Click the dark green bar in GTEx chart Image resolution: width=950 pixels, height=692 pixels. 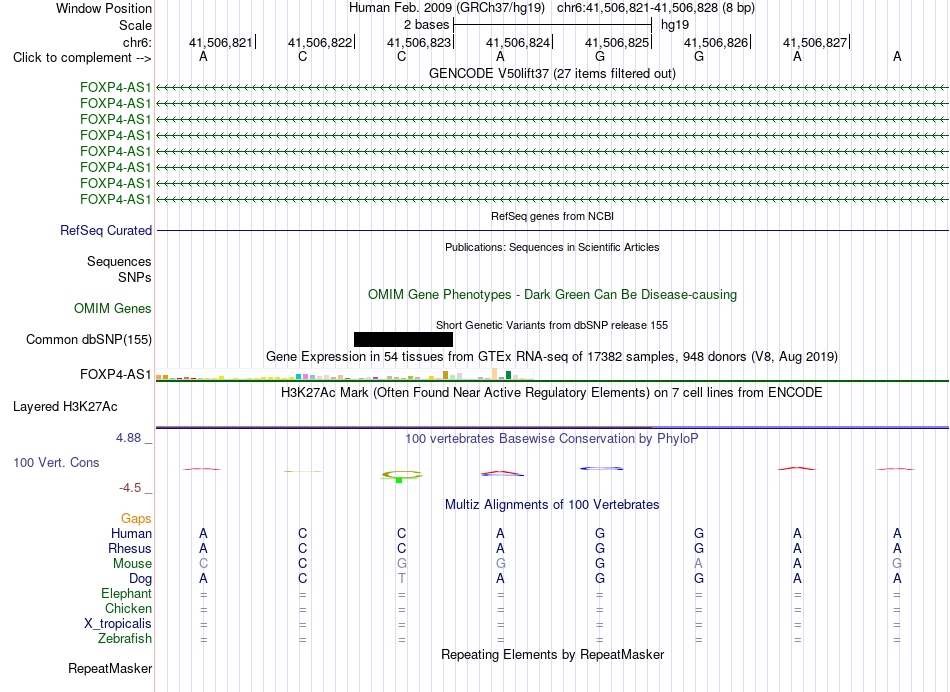[509, 375]
